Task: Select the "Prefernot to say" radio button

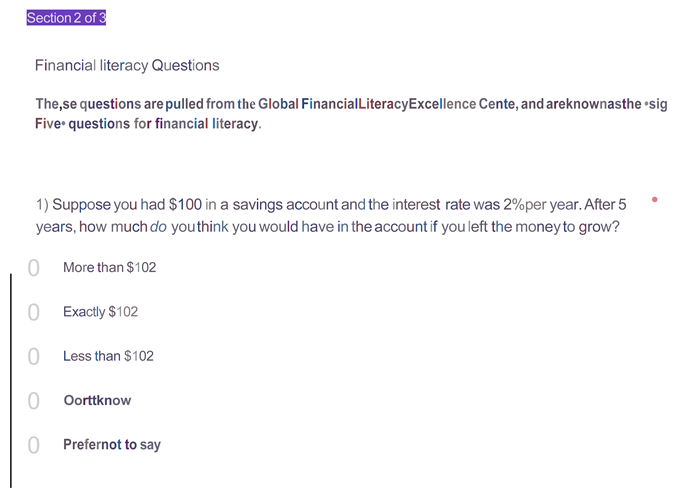Action: tap(34, 445)
